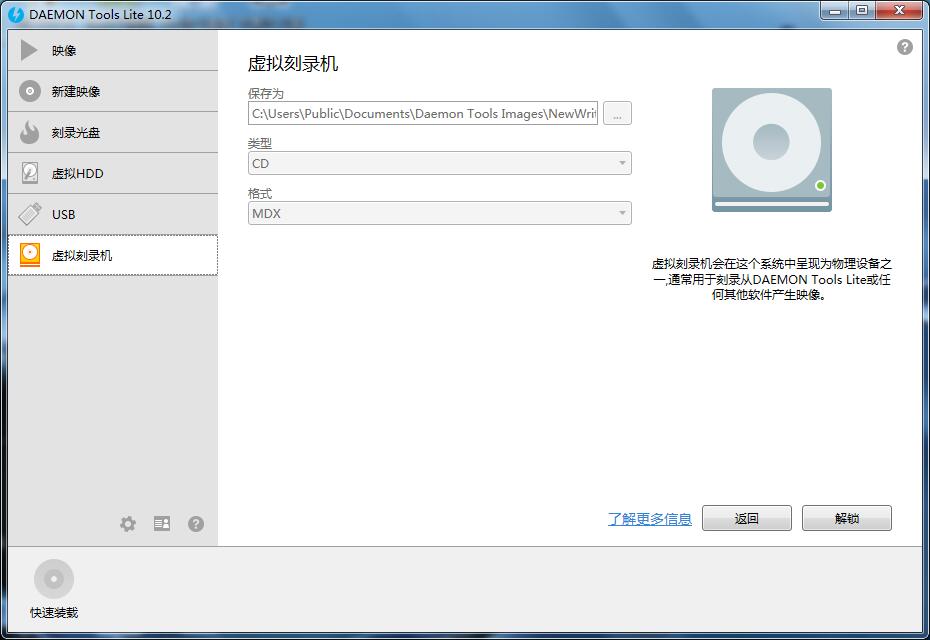Click the 返回 button

(747, 518)
